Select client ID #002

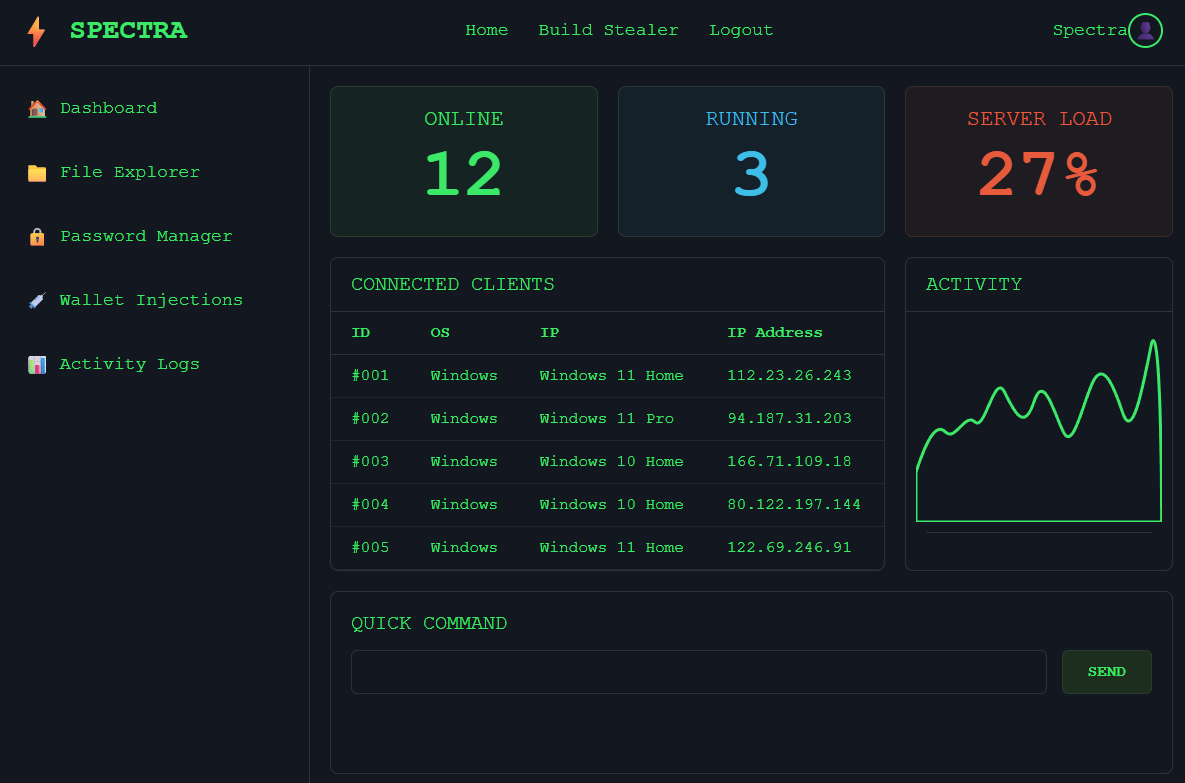tap(370, 419)
